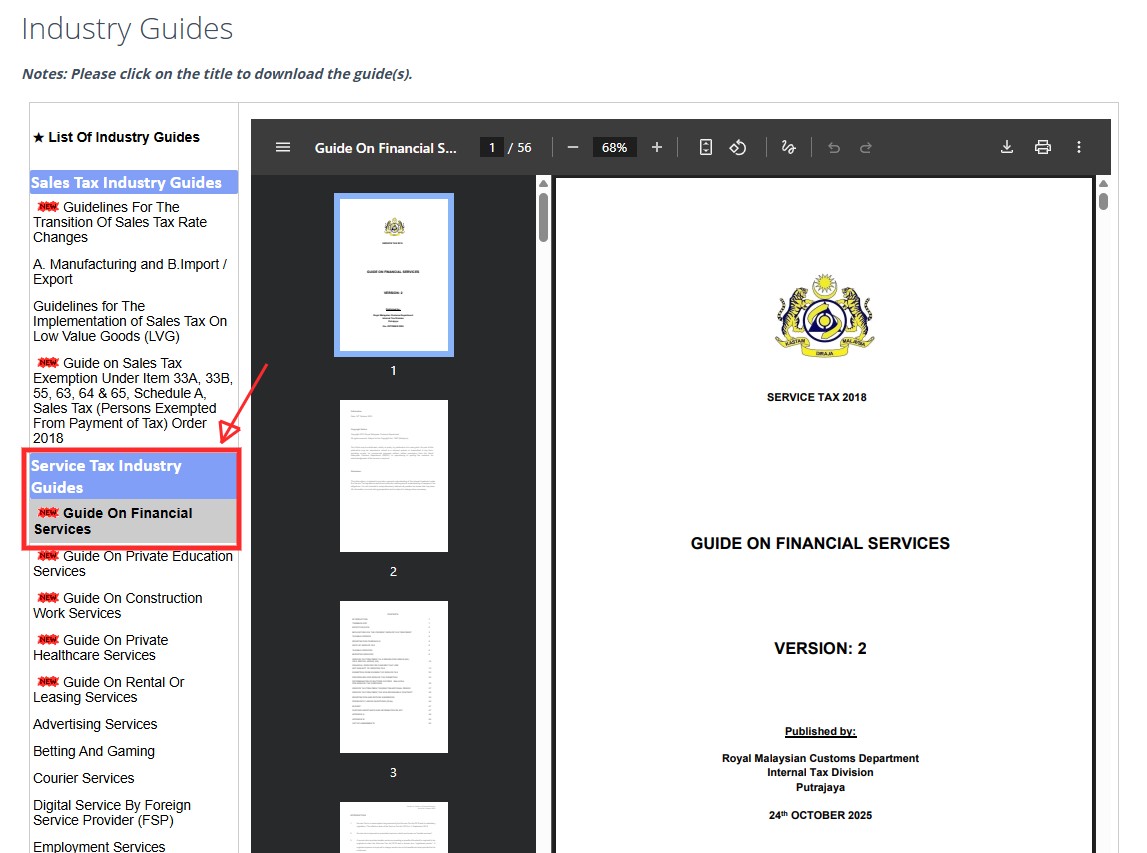Image resolution: width=1147 pixels, height=853 pixels.
Task: Select Sales Tax Industry Guides section header
Action: point(127,182)
